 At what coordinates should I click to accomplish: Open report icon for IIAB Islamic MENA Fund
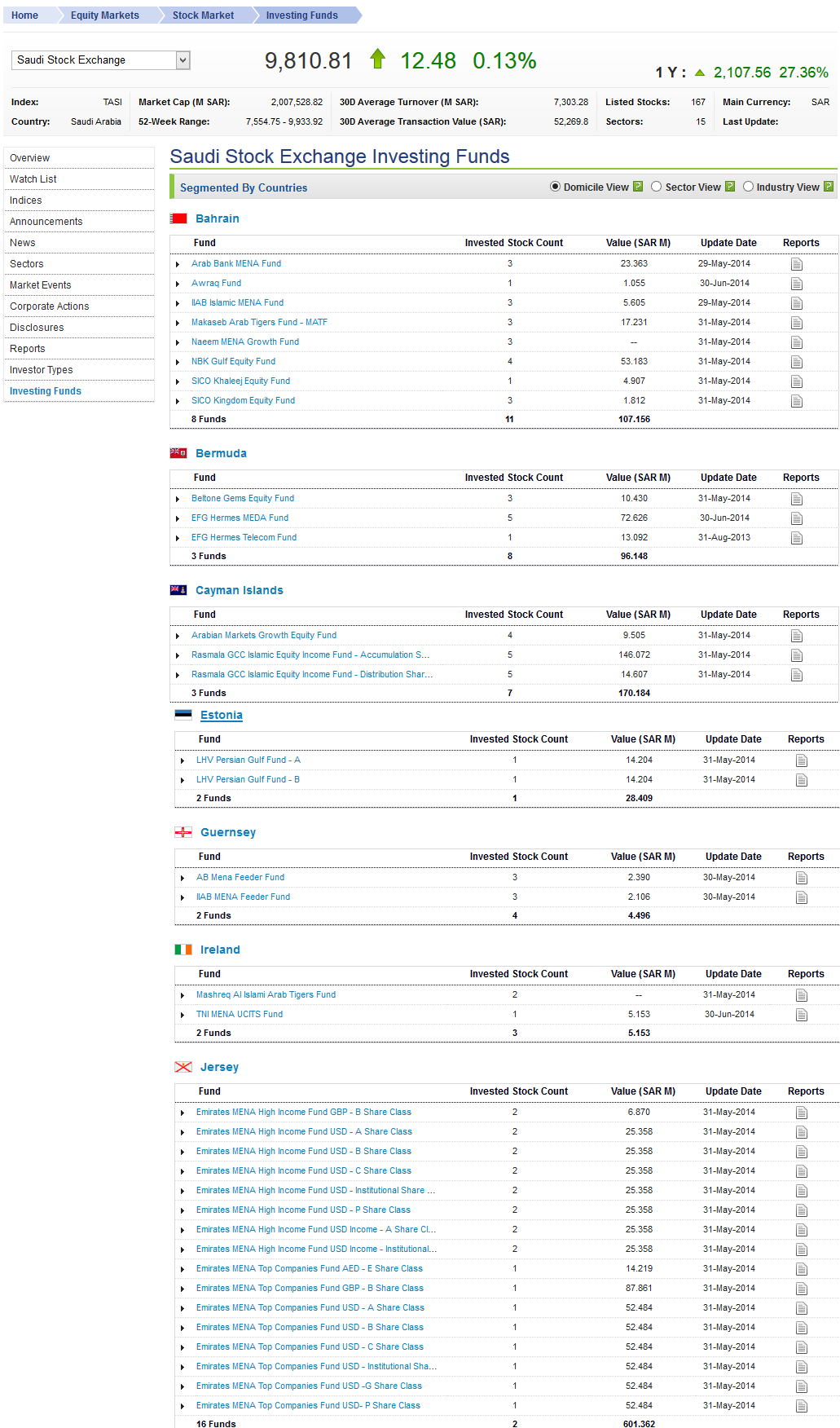coord(797,303)
